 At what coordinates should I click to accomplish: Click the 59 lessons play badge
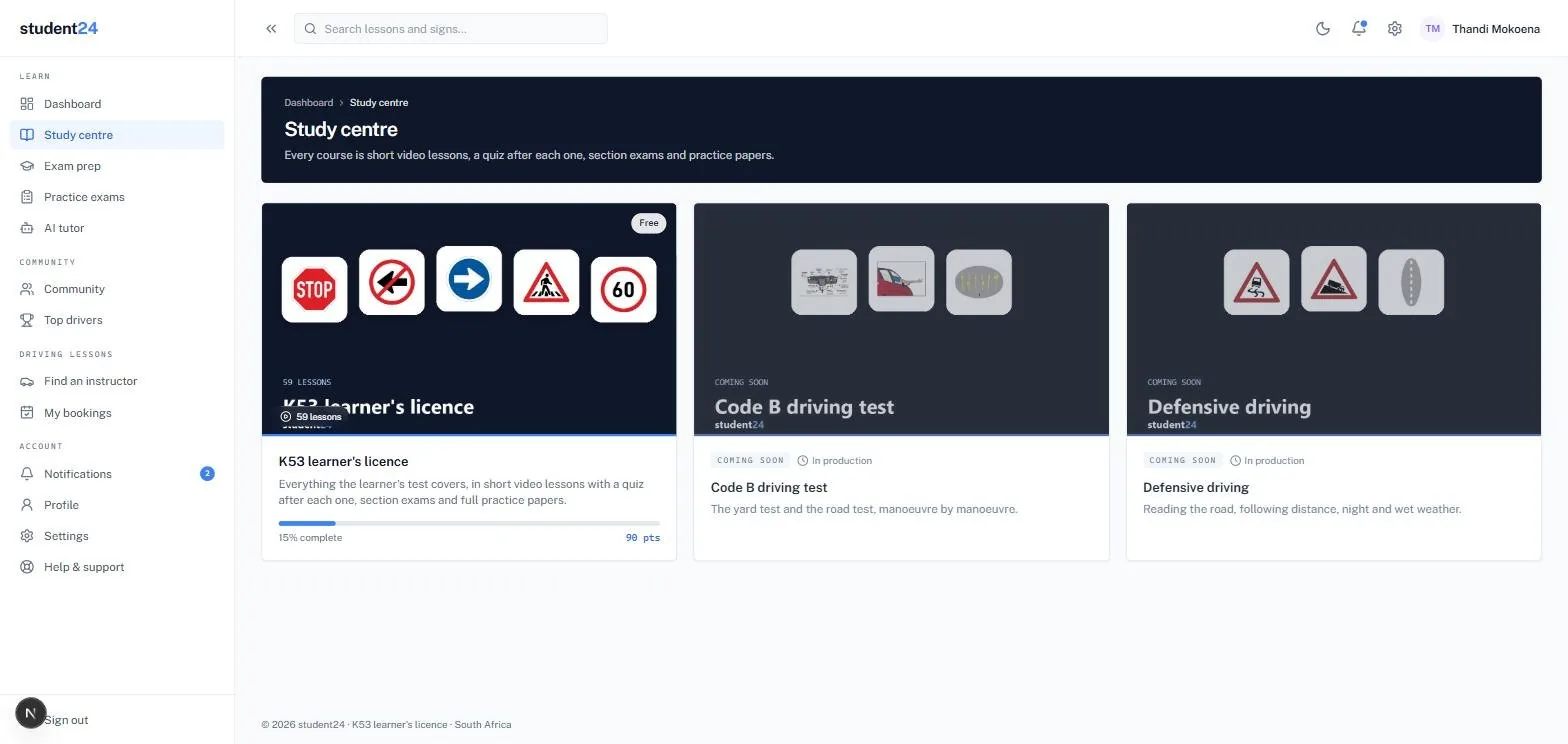(x=311, y=417)
